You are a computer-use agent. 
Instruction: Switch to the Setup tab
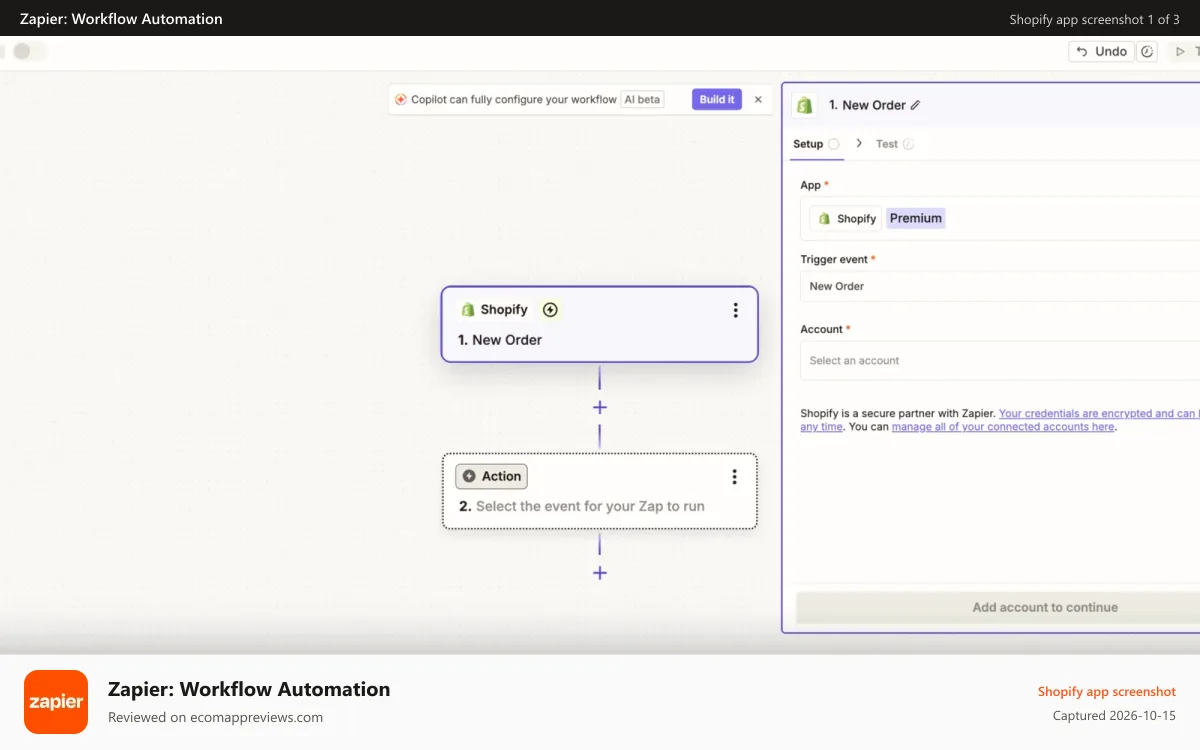(x=815, y=144)
